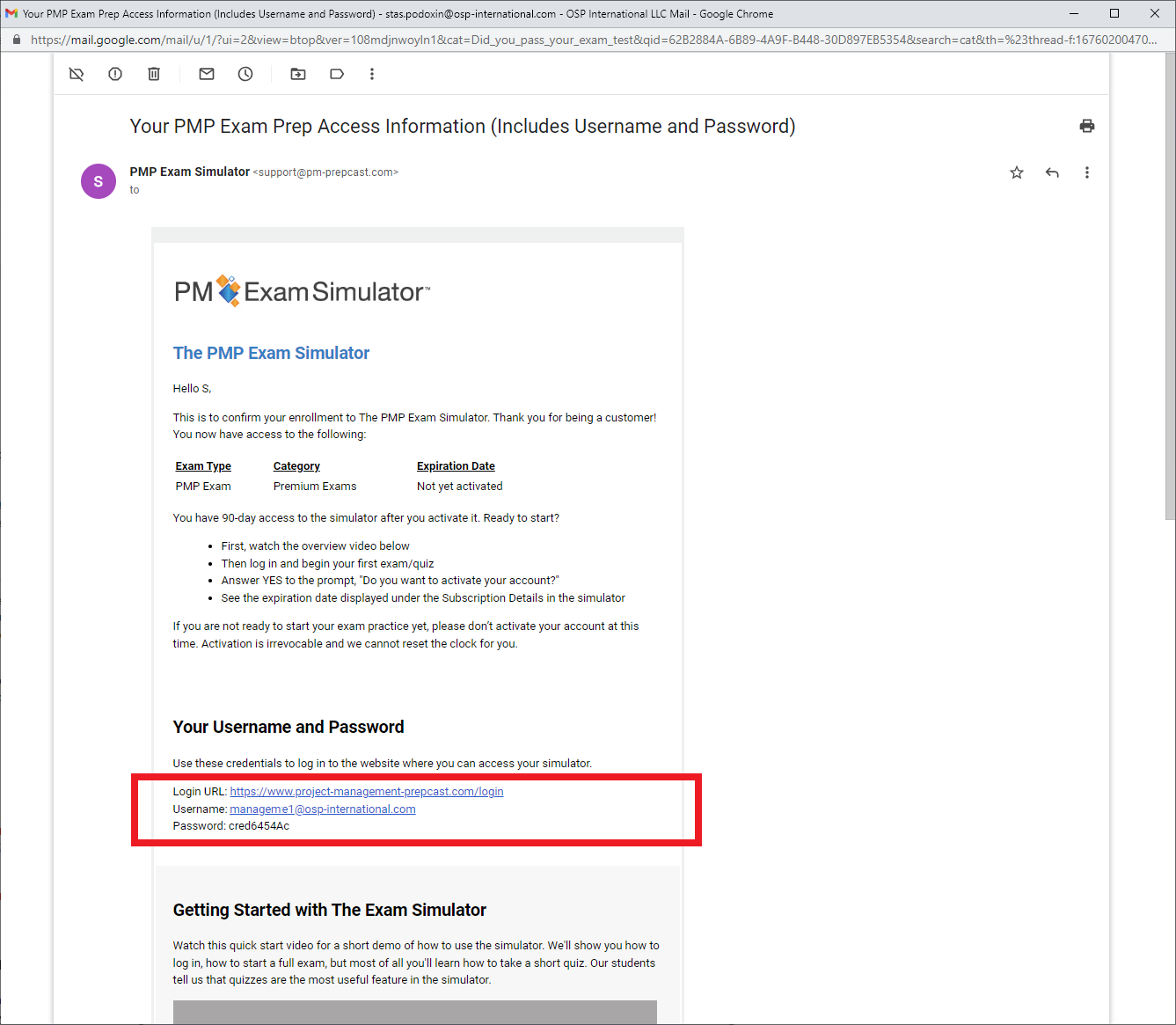1176x1025 pixels.
Task: Click the support@pm-prepcast.com sender address
Action: [325, 172]
